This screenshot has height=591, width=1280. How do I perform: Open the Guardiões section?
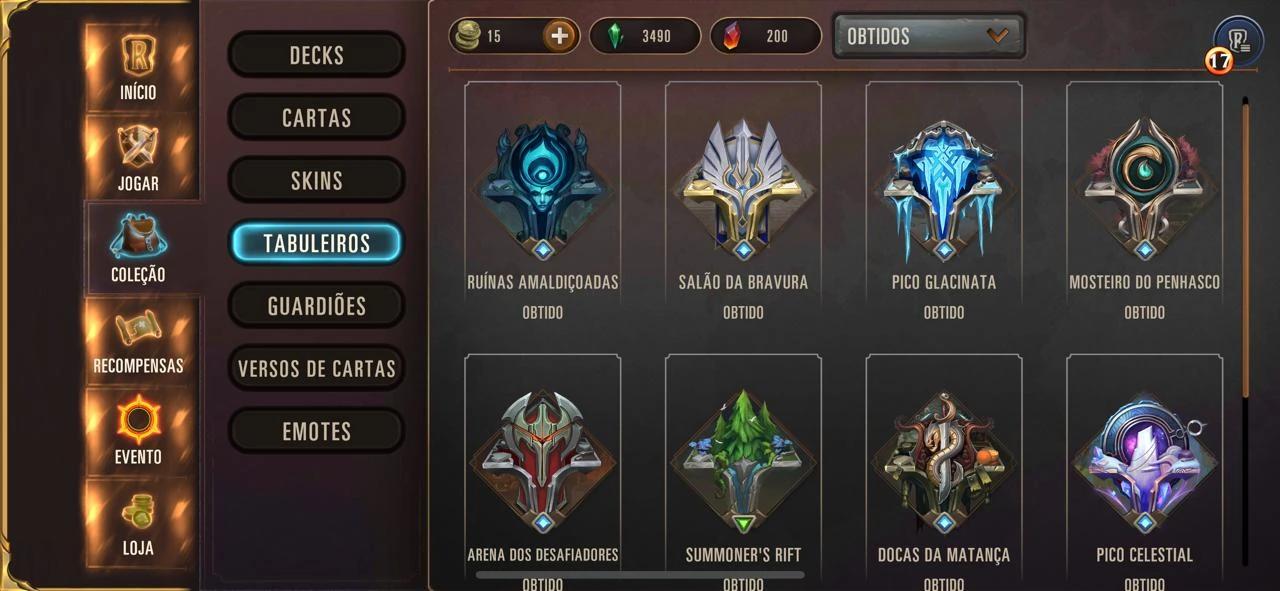pyautogui.click(x=316, y=306)
